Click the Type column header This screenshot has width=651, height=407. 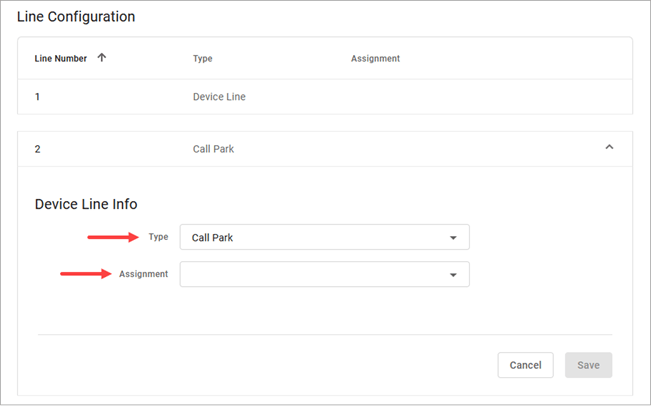click(x=203, y=59)
